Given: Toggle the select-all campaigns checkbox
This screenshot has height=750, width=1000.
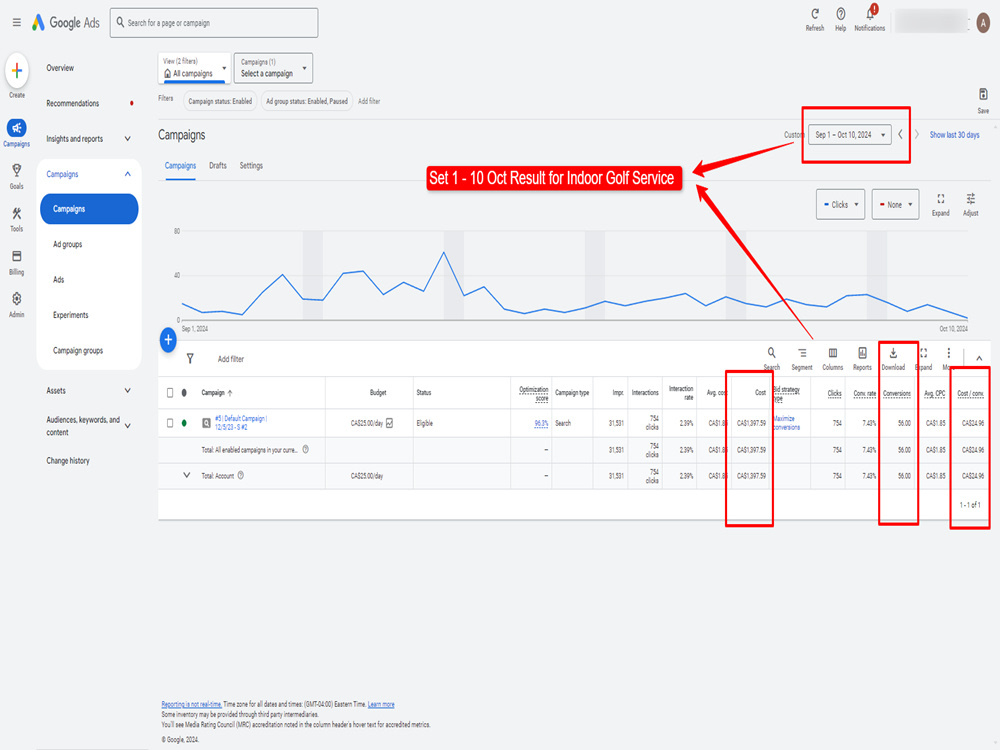Looking at the screenshot, I should pos(170,393).
